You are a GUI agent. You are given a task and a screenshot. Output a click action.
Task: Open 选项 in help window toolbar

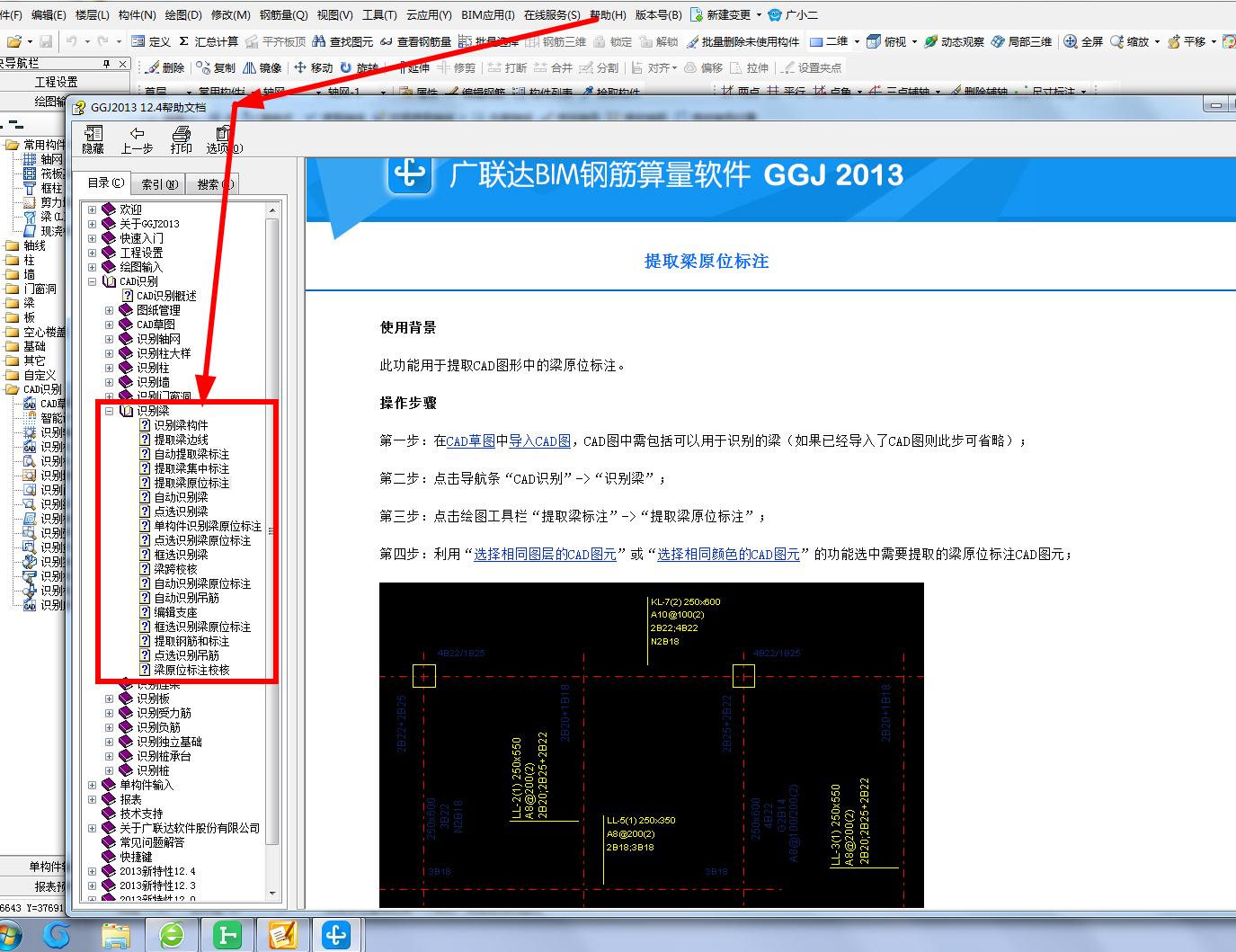pos(224,140)
